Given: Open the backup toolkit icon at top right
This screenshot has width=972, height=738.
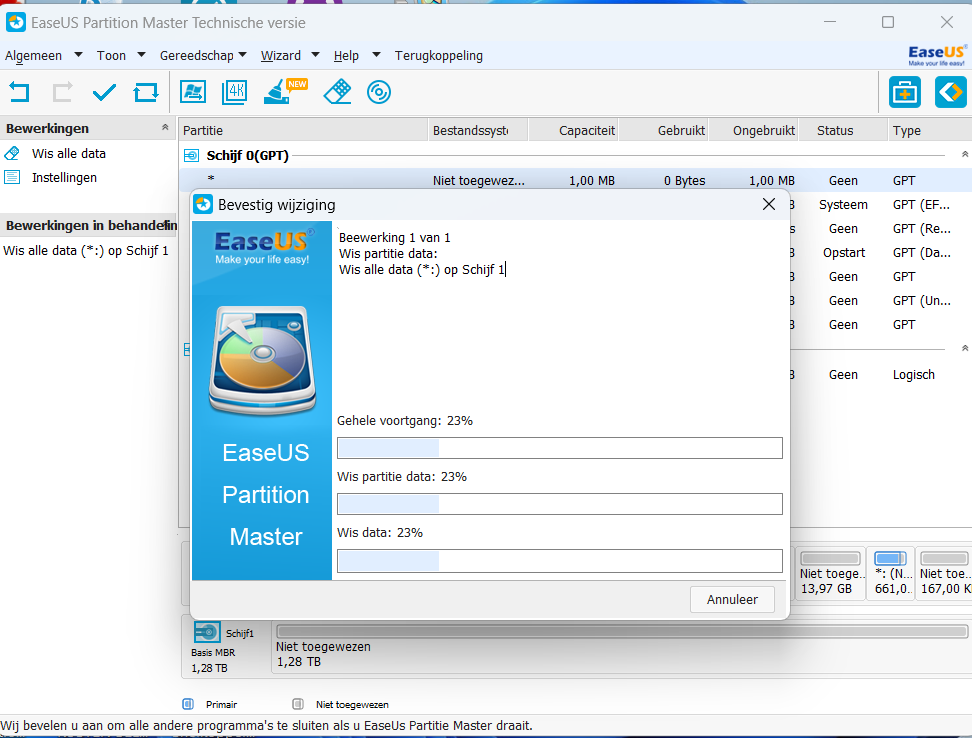Looking at the screenshot, I should click(x=904, y=92).
